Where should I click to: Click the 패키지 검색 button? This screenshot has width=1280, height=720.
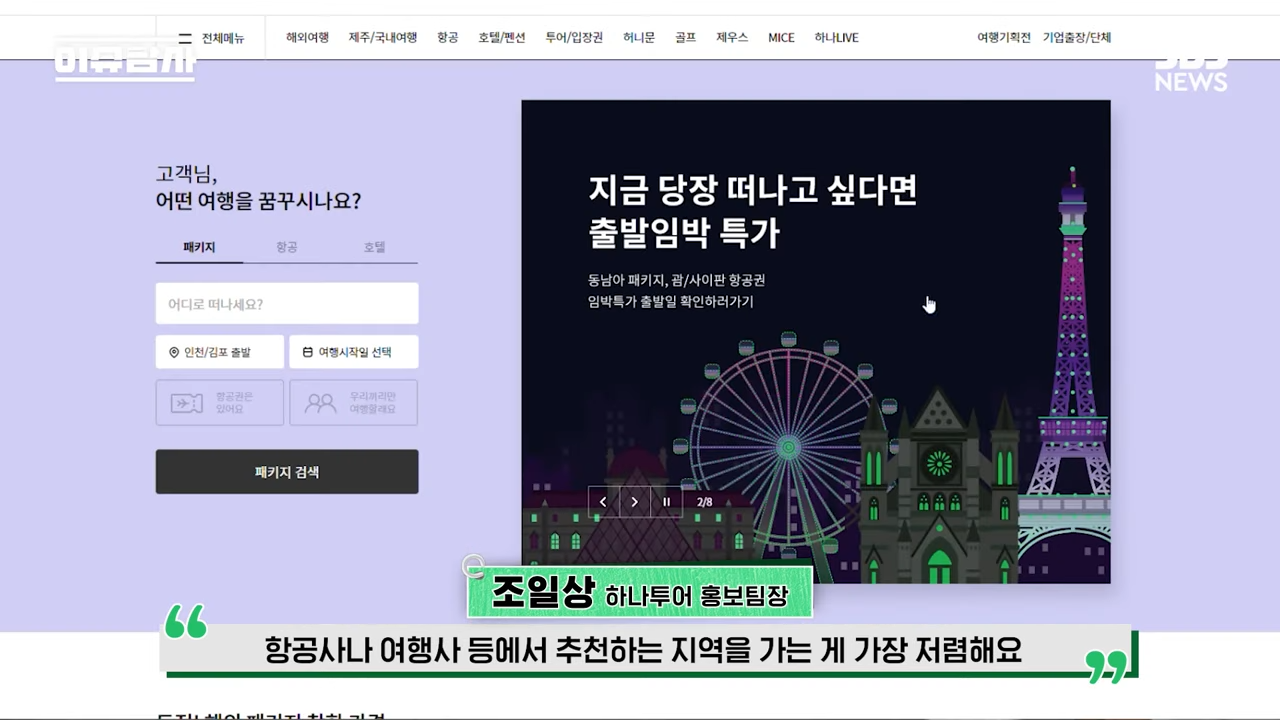(287, 471)
